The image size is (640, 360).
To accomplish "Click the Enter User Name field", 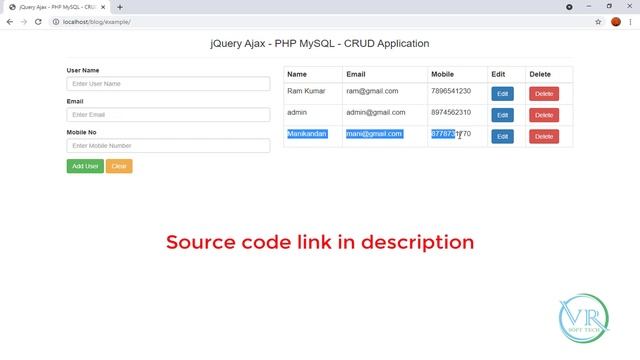I will click(168, 84).
